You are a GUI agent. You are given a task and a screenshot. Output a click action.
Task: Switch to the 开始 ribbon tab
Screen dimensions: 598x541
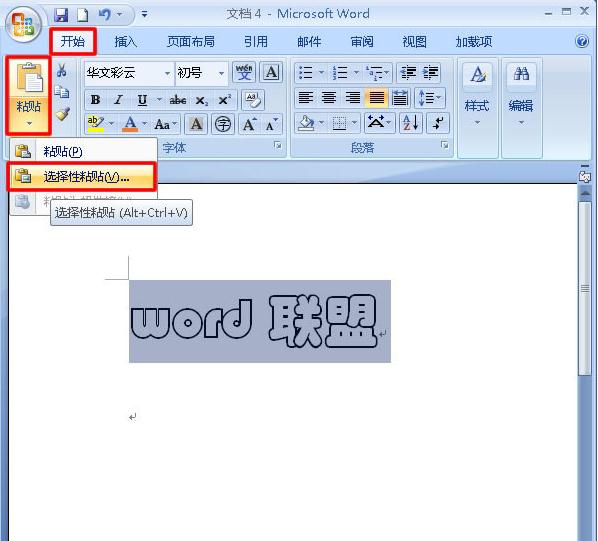pos(72,41)
